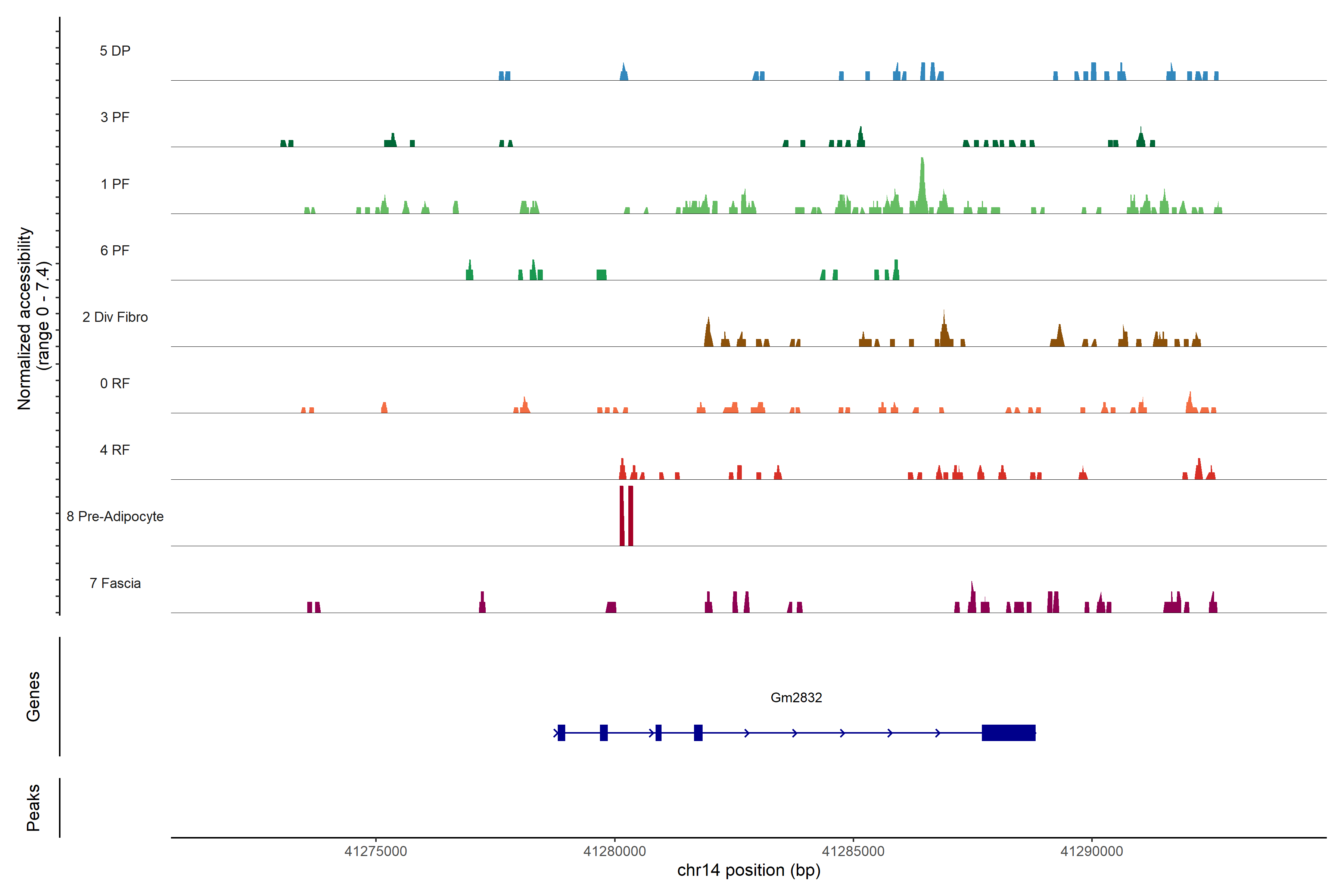Click the 41290000 axis tick label

tap(1091, 851)
